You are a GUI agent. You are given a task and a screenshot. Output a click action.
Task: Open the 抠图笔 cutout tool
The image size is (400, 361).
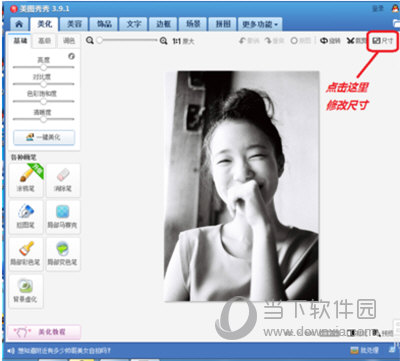tap(26, 216)
